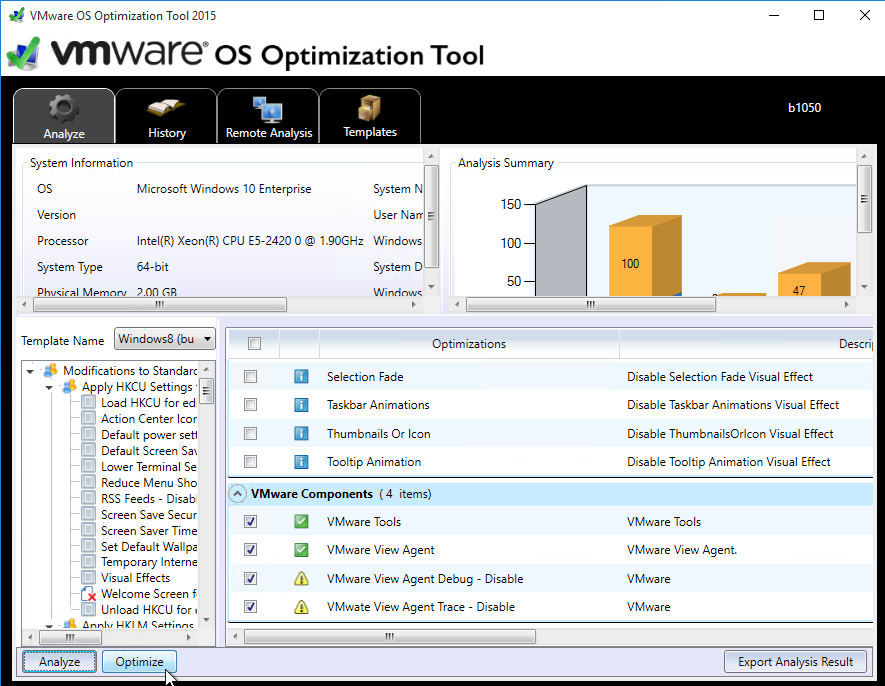Click Analysis Summary vertical scrollbar thumb

(864, 199)
